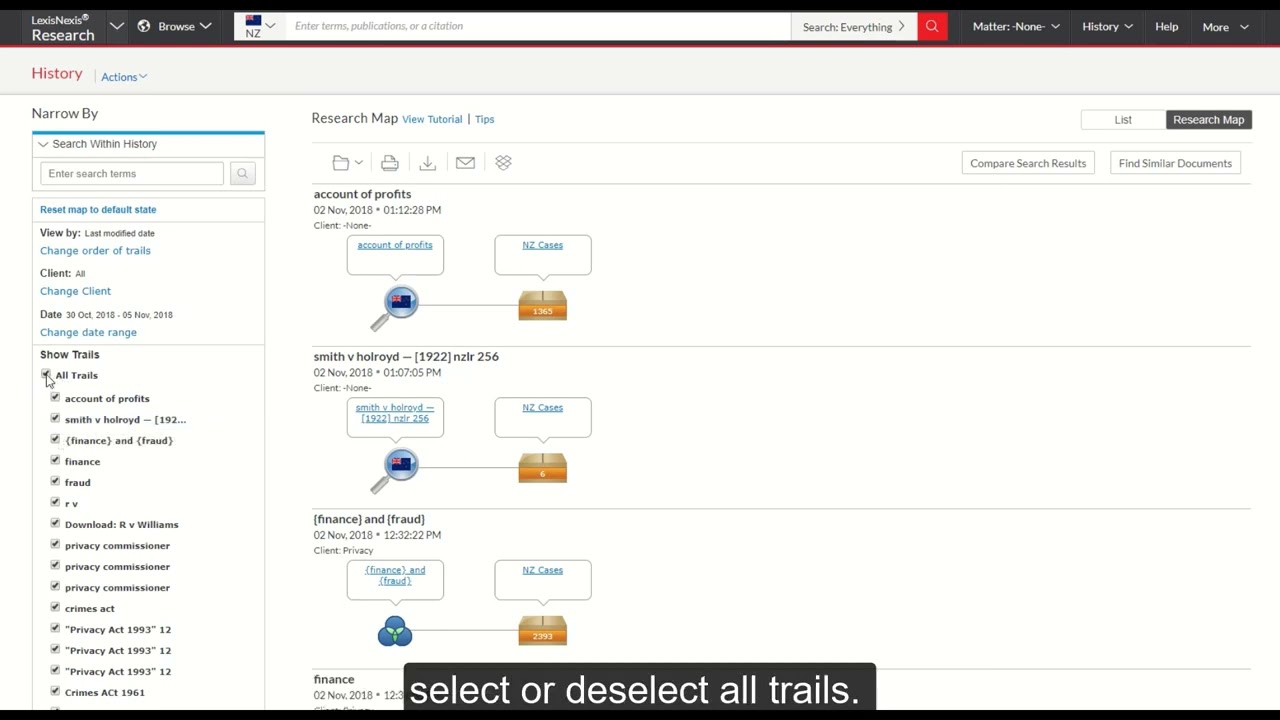Open the account of profits search bubble link
Screen dimensions: 1280x720
(x=395, y=245)
